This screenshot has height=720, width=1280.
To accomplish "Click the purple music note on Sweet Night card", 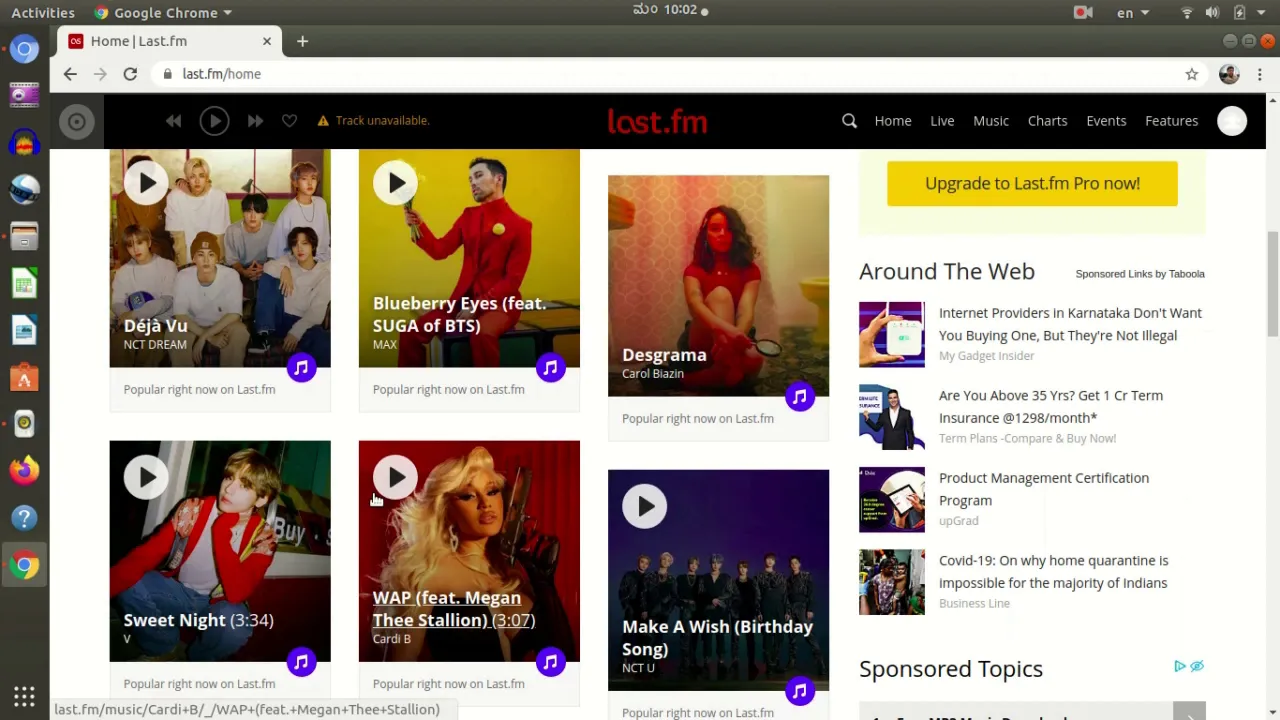I will (301, 662).
